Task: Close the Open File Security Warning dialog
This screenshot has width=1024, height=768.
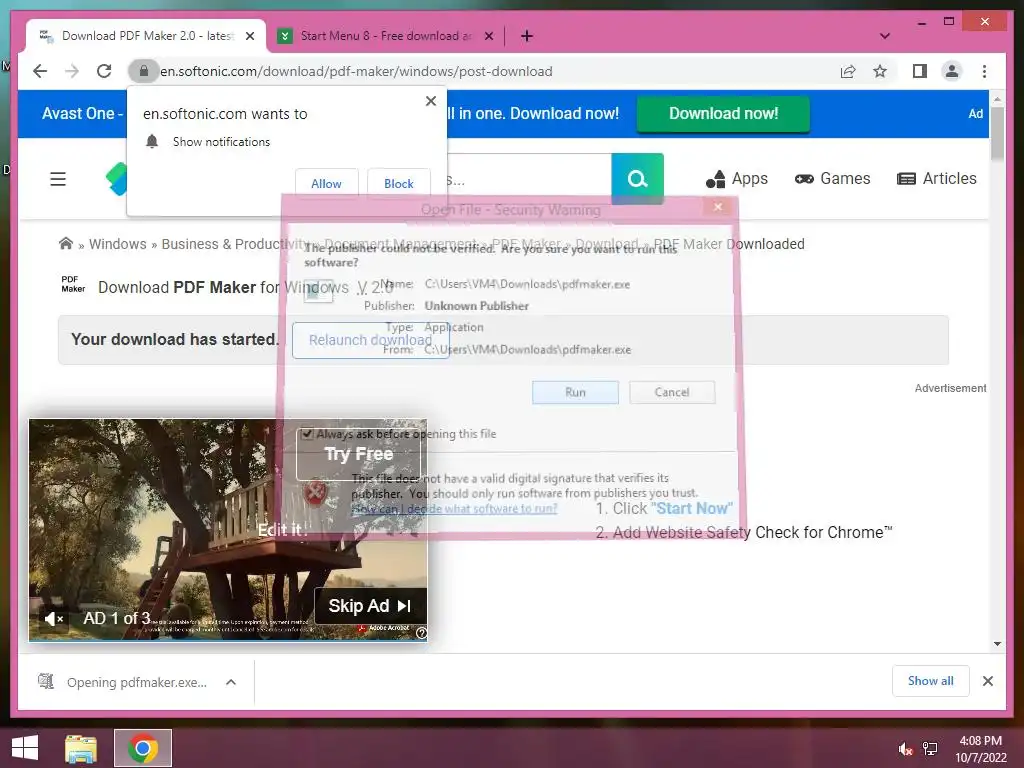Action: pyautogui.click(x=718, y=207)
